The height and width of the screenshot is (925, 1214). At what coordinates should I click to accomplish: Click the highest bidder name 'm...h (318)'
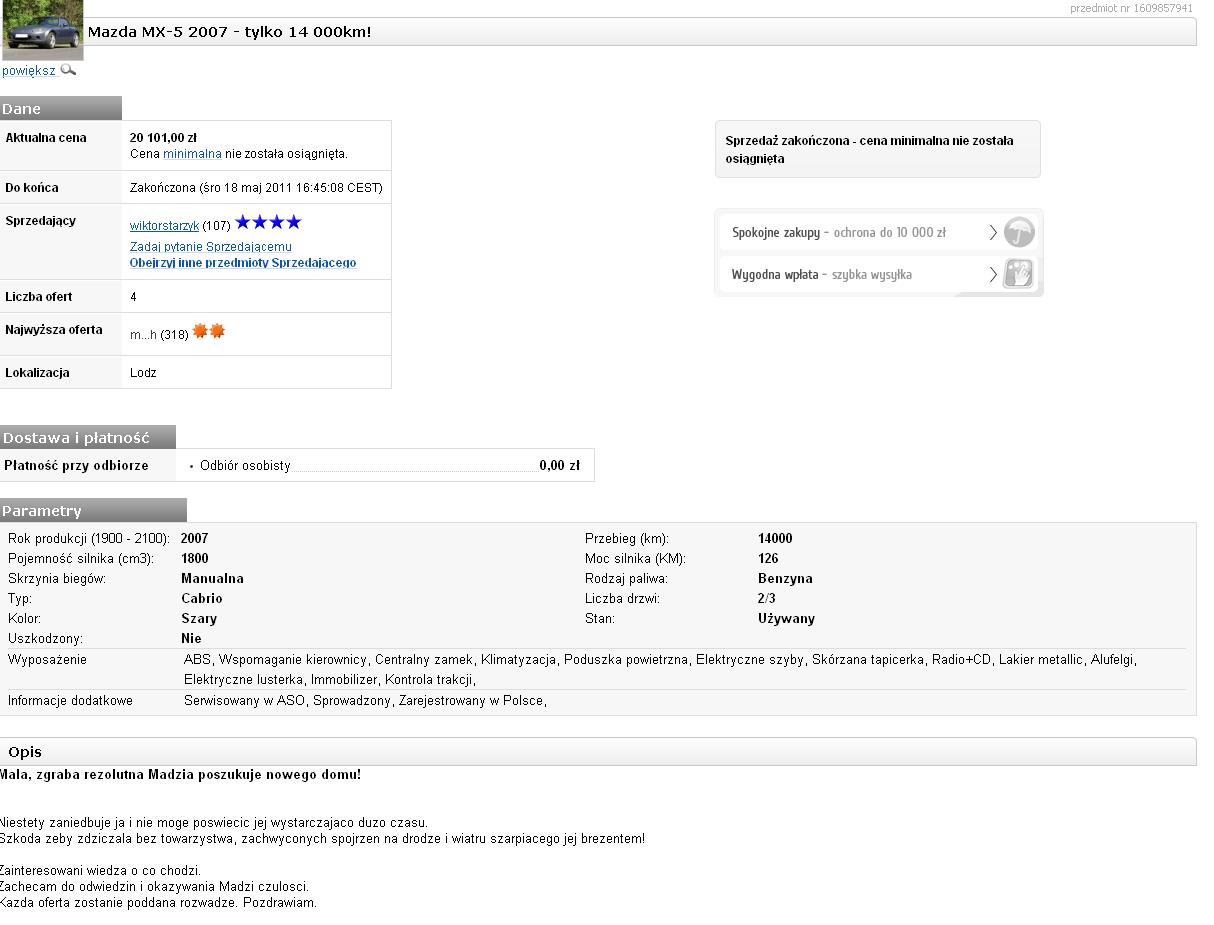159,335
